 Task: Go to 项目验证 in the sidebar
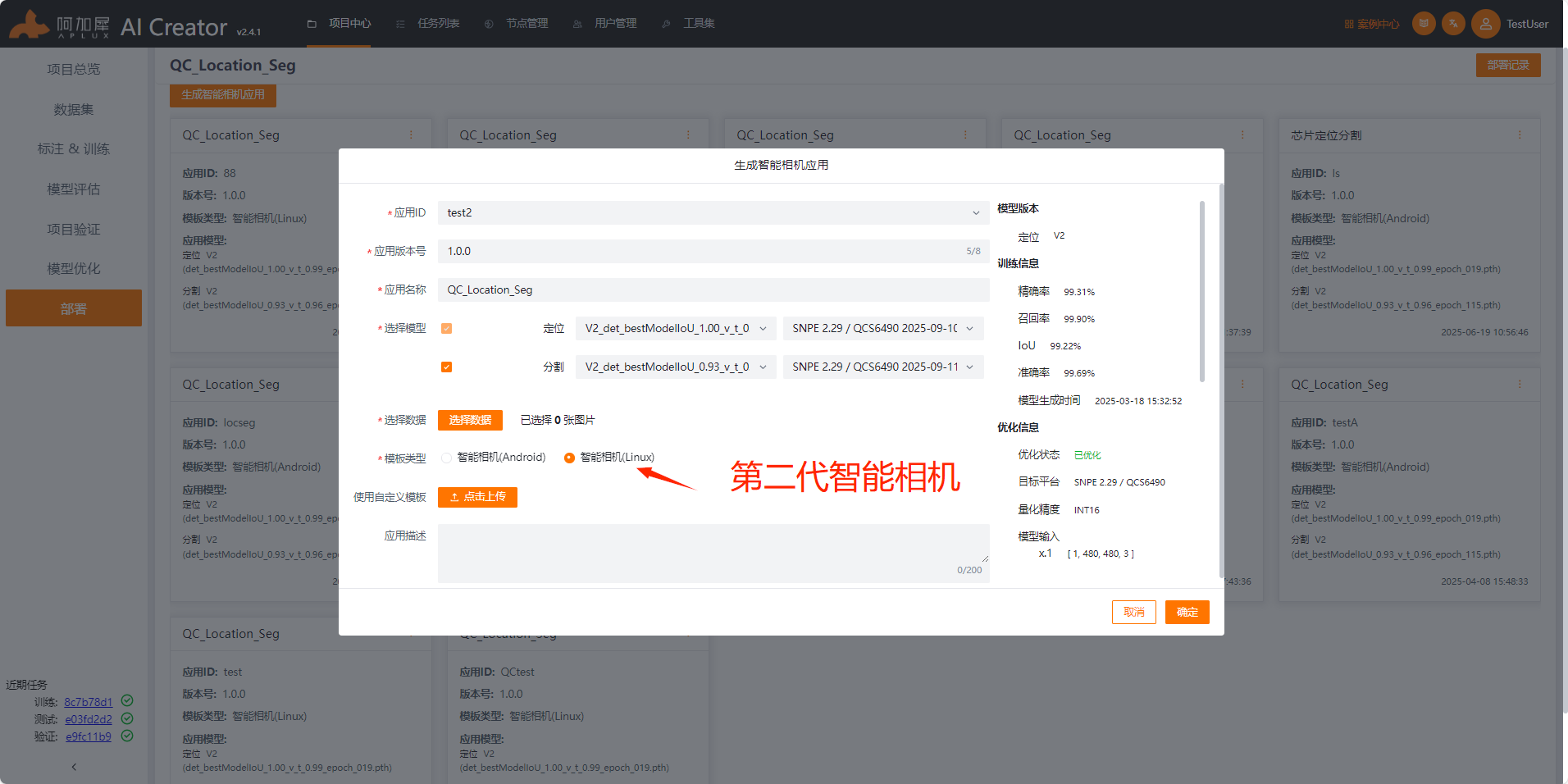click(x=74, y=229)
